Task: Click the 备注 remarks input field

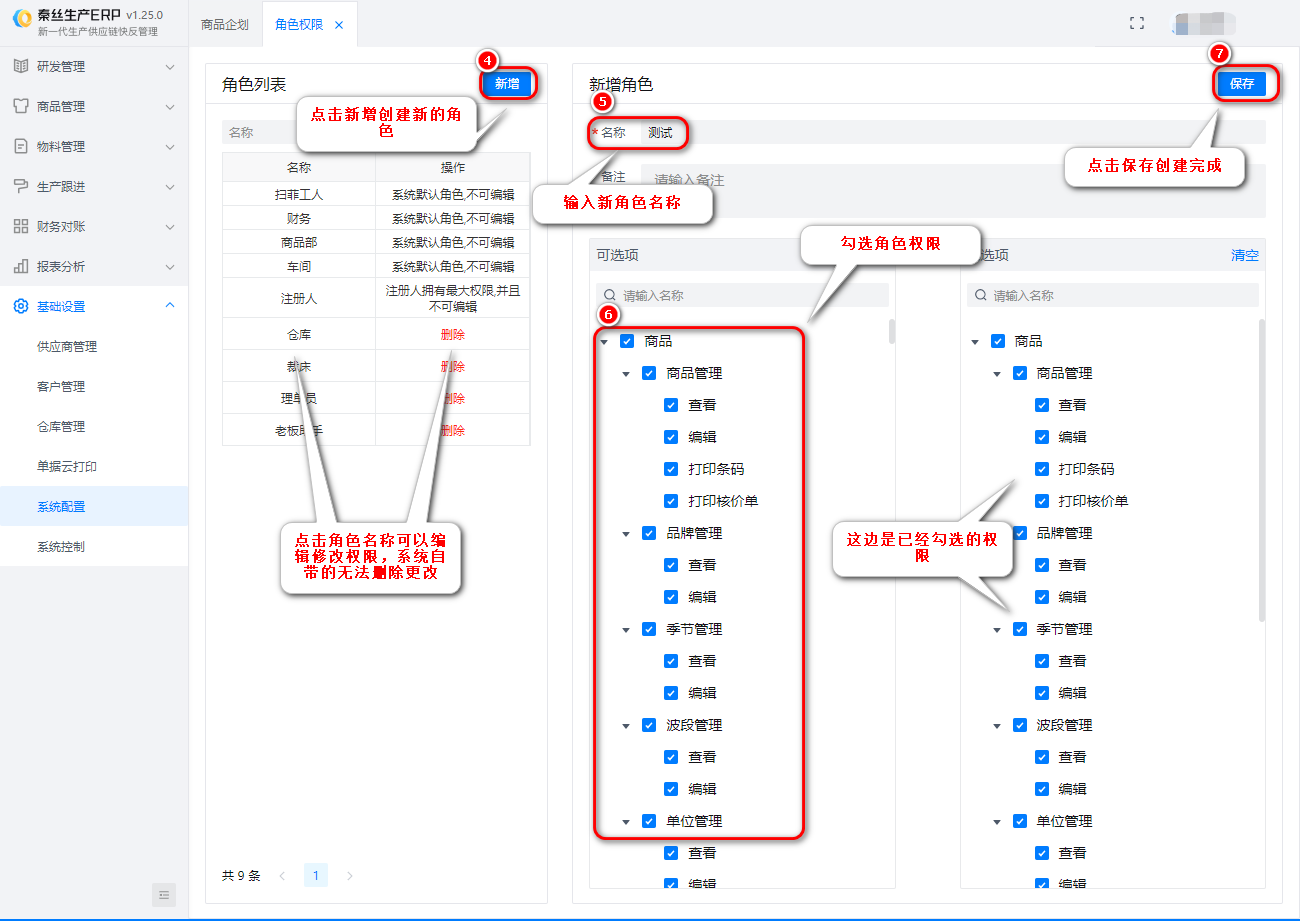Action: coord(950,180)
